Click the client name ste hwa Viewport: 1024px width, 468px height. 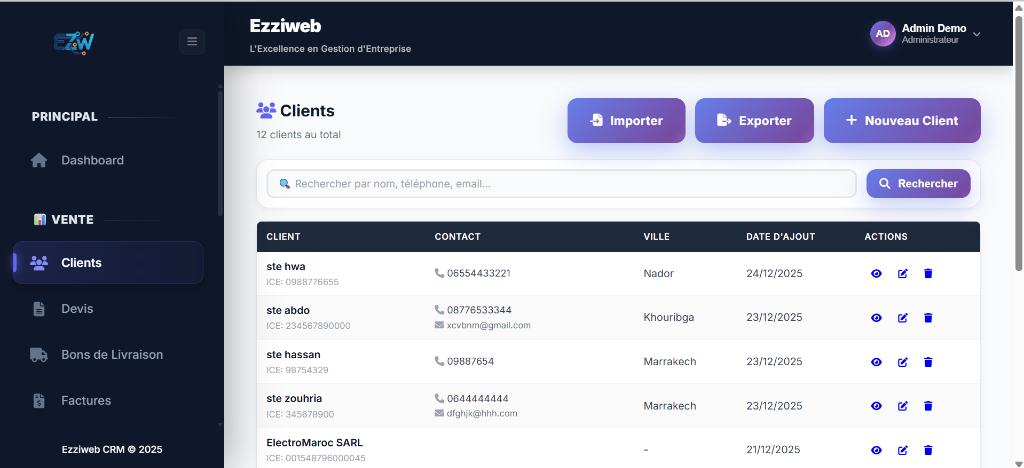point(286,266)
